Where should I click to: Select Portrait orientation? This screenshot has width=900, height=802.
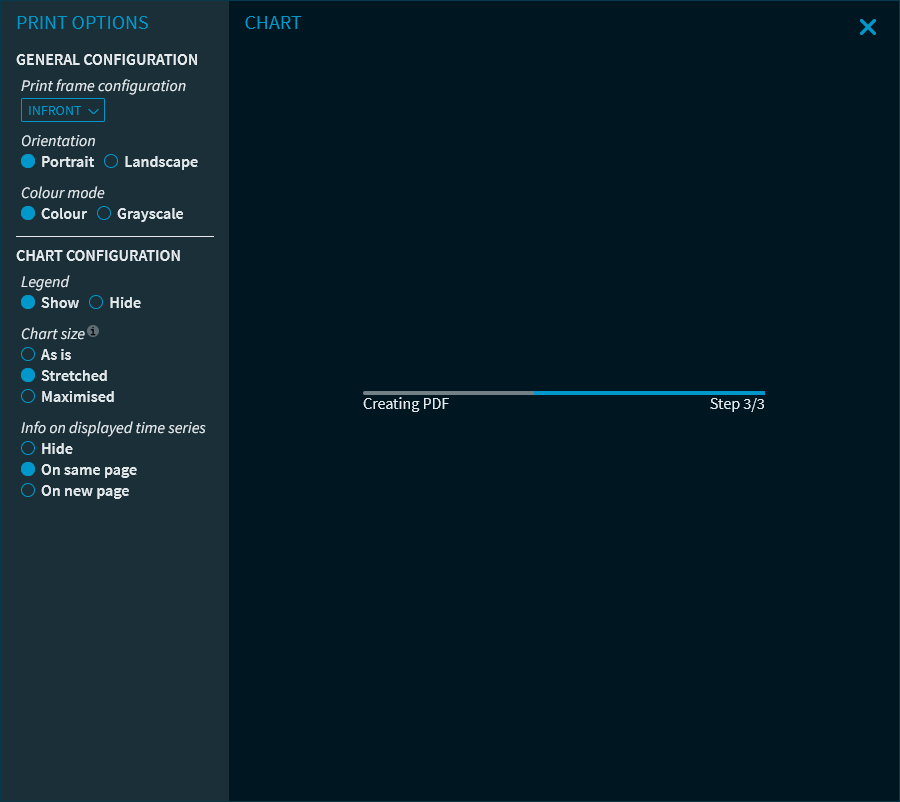point(29,162)
